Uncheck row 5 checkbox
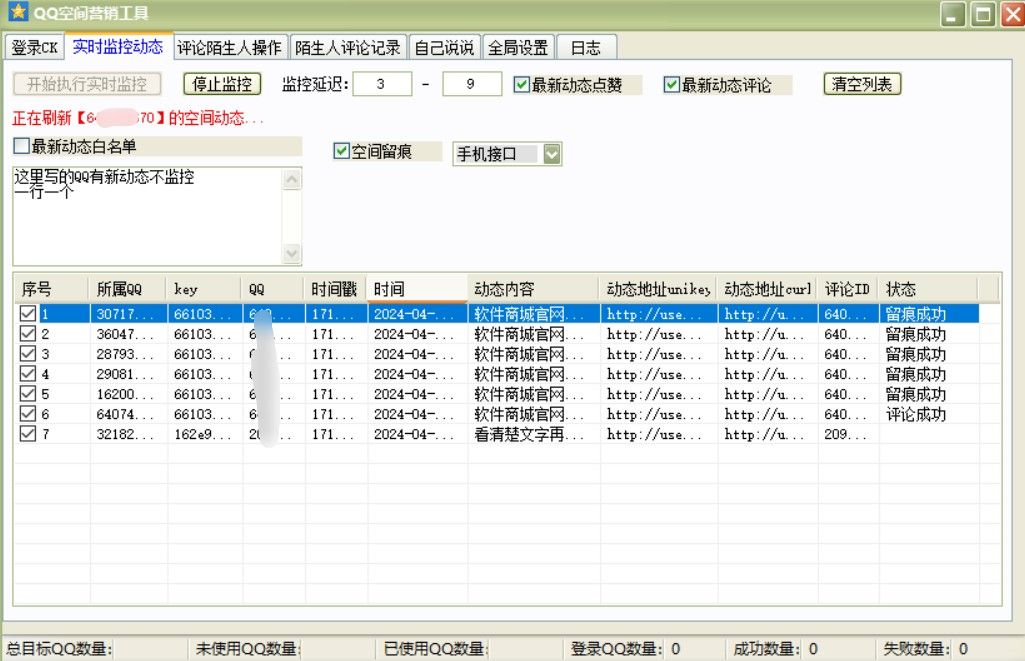 pos(27,394)
